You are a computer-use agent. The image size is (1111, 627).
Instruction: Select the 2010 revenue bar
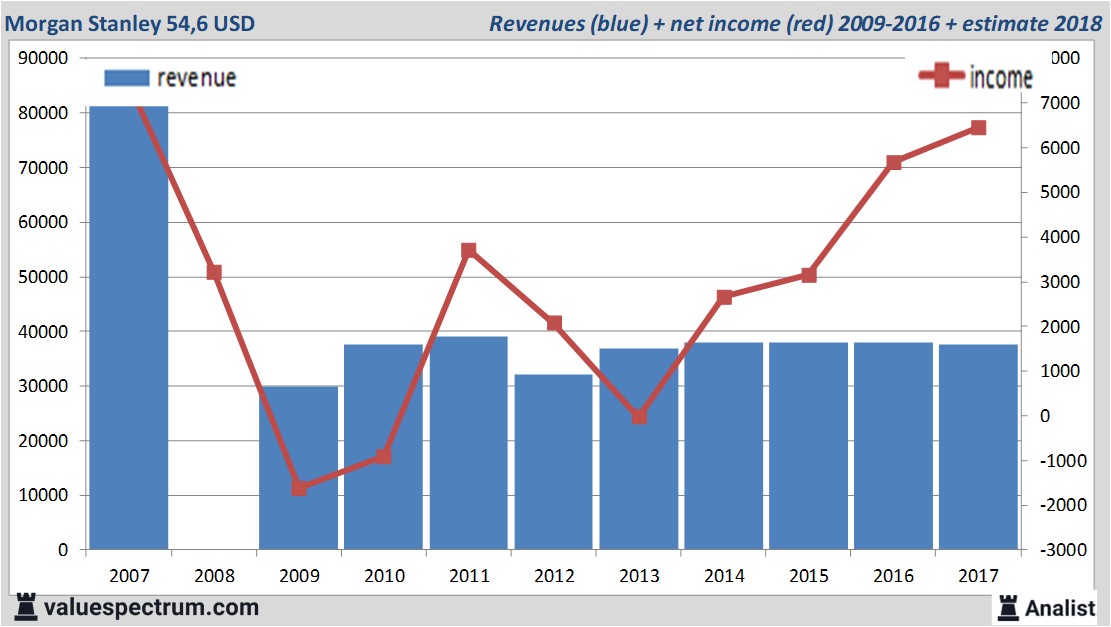(x=383, y=447)
